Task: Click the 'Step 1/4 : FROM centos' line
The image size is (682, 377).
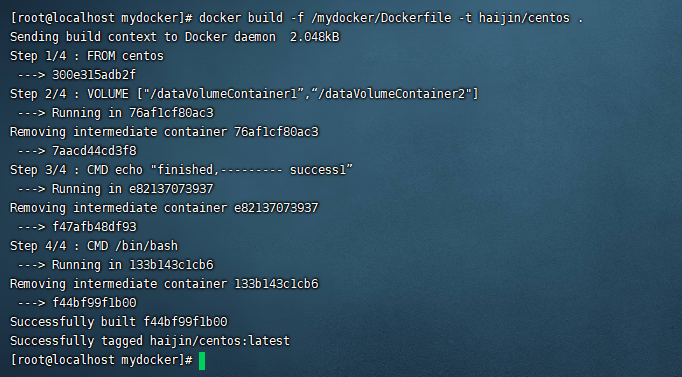Action: pos(87,56)
